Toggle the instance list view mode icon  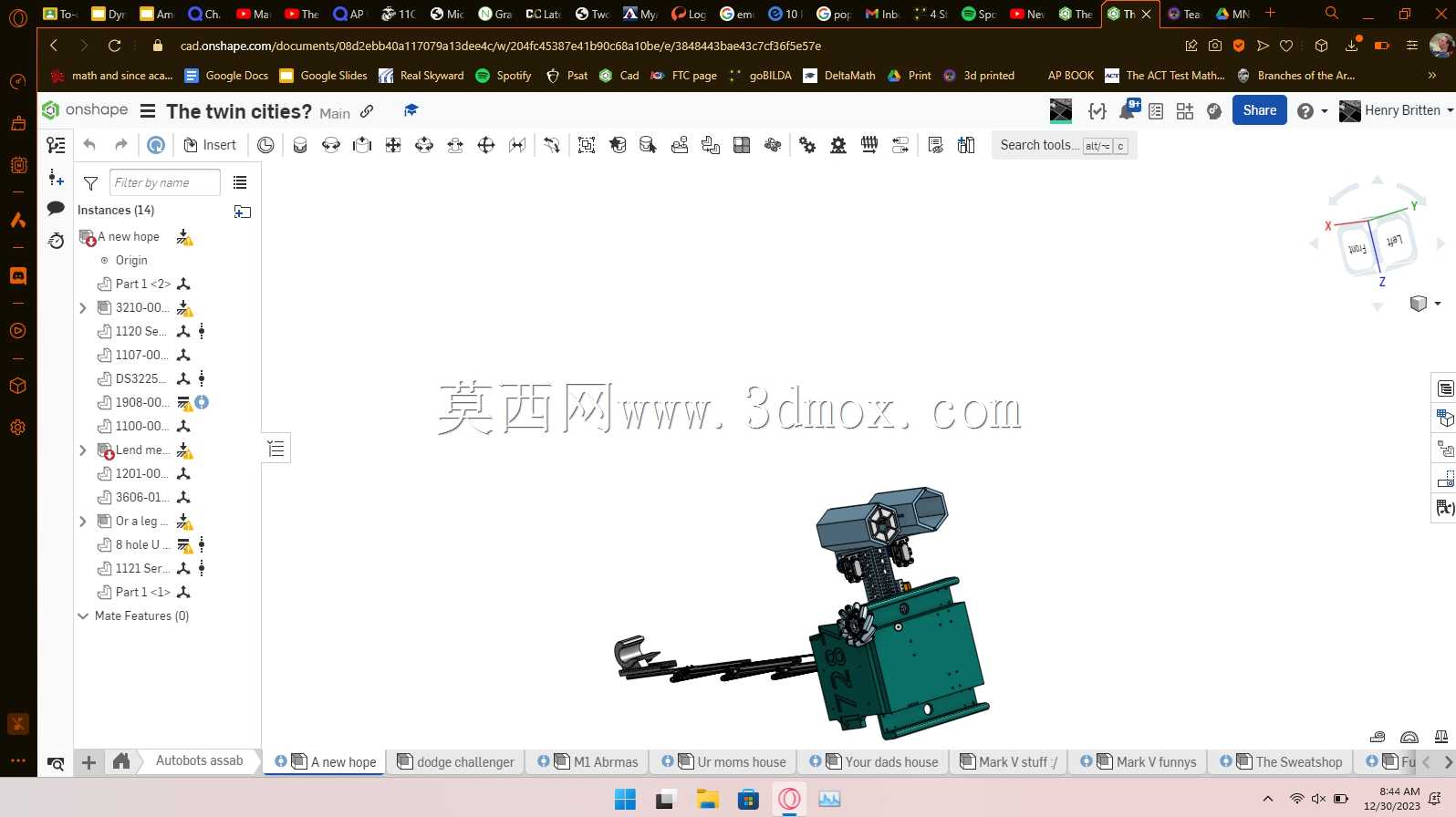click(x=240, y=182)
